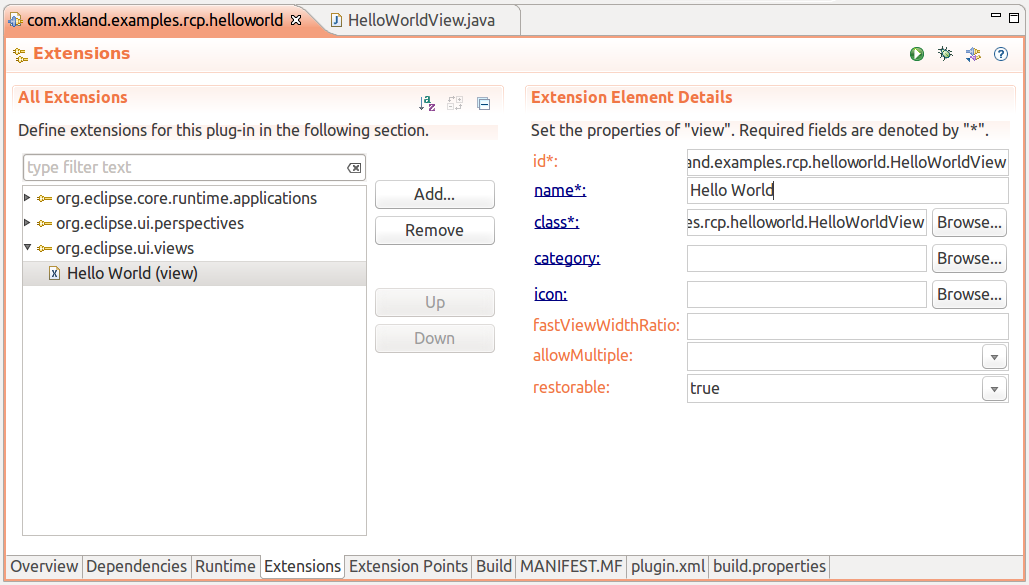Image resolution: width=1029 pixels, height=585 pixels.
Task: Click the Add... button
Action: [x=434, y=195]
